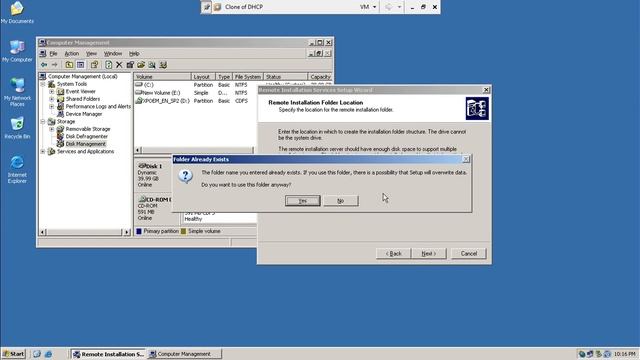
Task: Click Cancel button in Setup Wizard
Action: [x=469, y=253]
